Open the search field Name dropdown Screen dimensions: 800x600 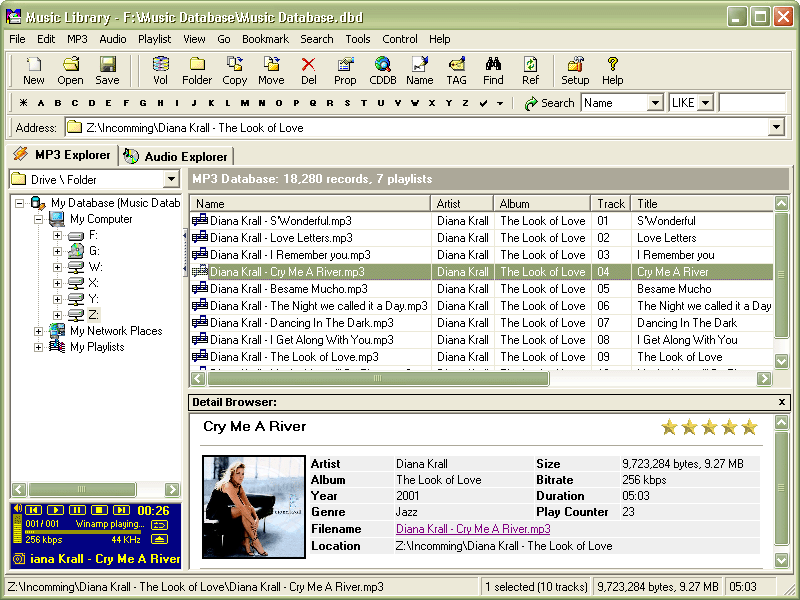pyautogui.click(x=655, y=103)
